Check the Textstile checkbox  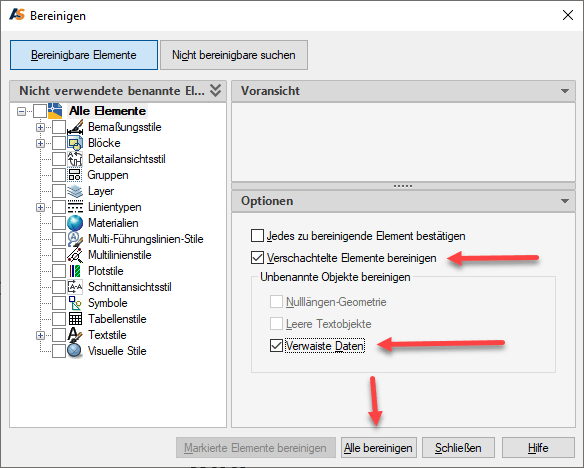tap(59, 335)
